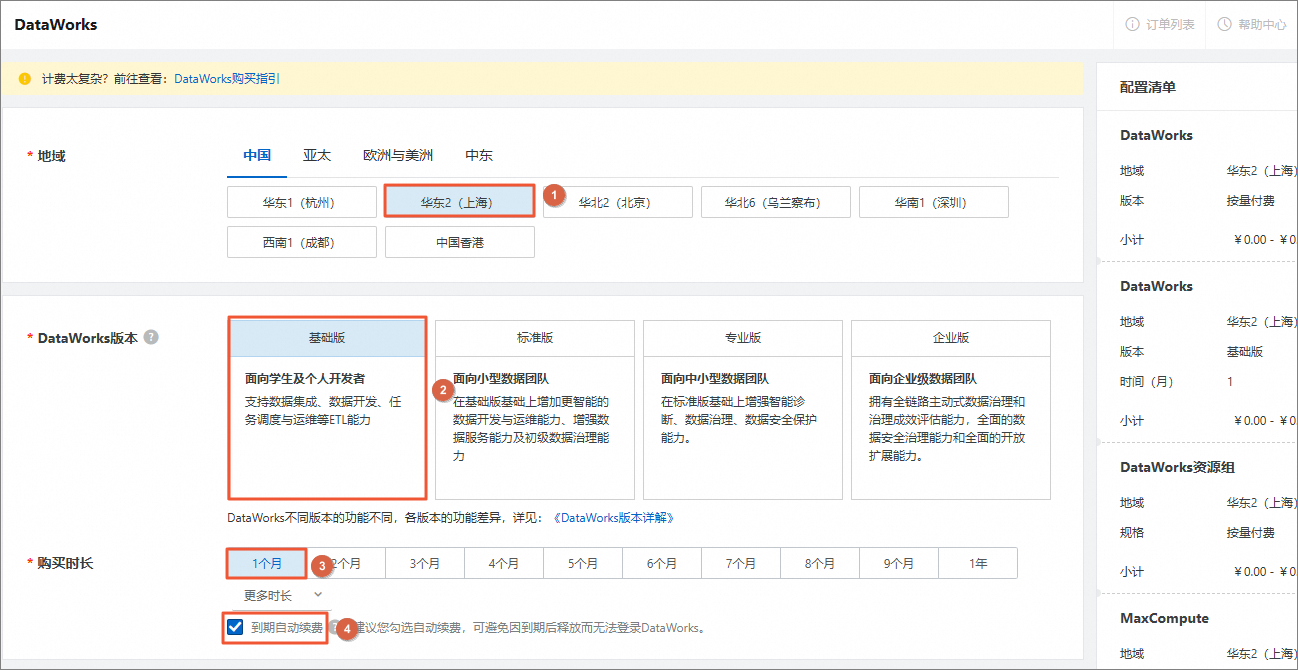This screenshot has height=670, width=1298.
Task: Click the 面向学生及个人开发者 description heading
Action: coord(305,379)
